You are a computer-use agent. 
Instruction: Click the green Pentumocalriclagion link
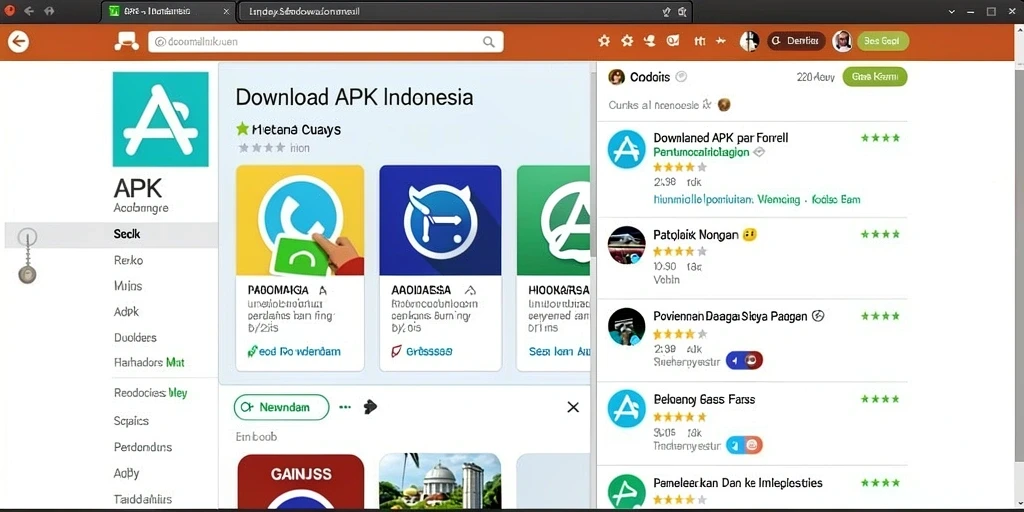[x=701, y=152]
